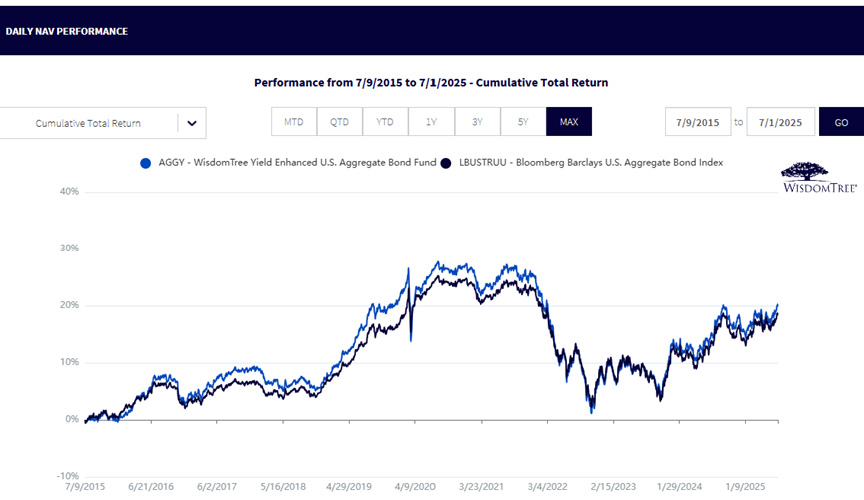Click the chevron arrow on return type selector
Screen dimensions: 864x500
[192, 123]
